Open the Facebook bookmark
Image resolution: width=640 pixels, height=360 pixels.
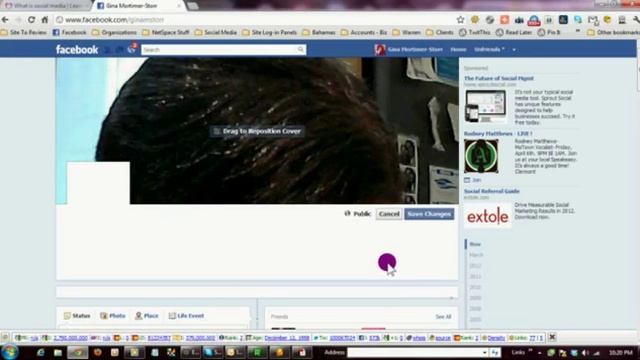tap(69, 32)
